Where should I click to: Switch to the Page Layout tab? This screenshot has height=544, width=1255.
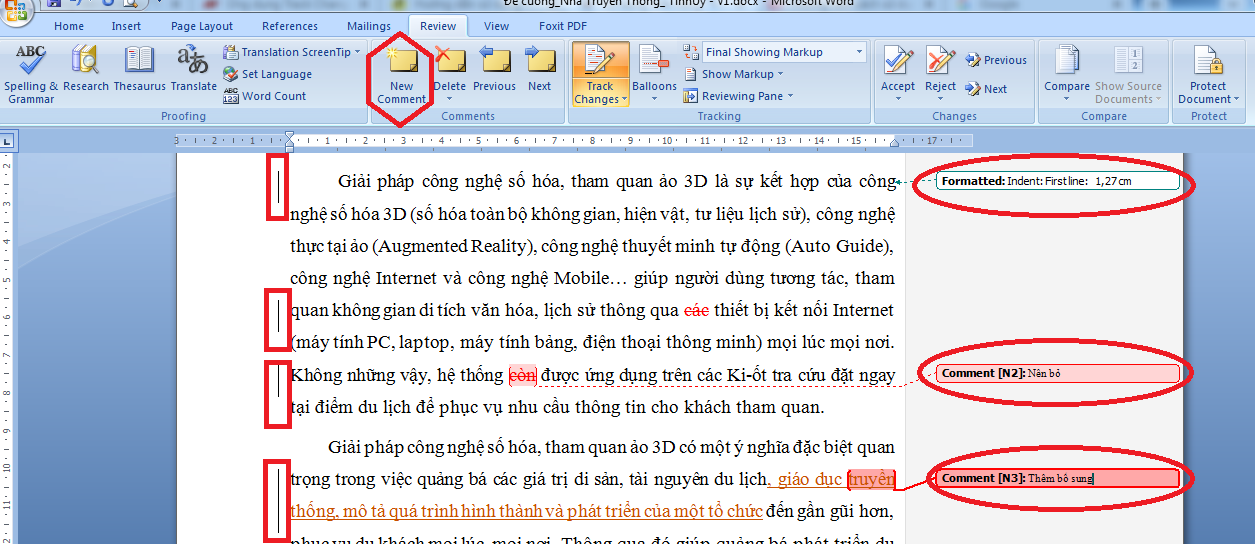click(202, 26)
